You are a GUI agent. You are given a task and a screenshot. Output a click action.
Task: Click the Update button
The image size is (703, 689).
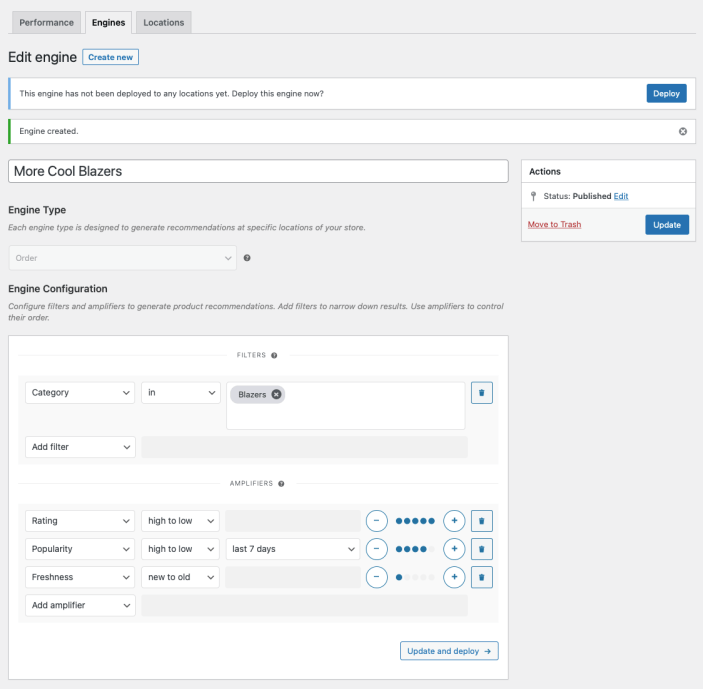(x=667, y=225)
